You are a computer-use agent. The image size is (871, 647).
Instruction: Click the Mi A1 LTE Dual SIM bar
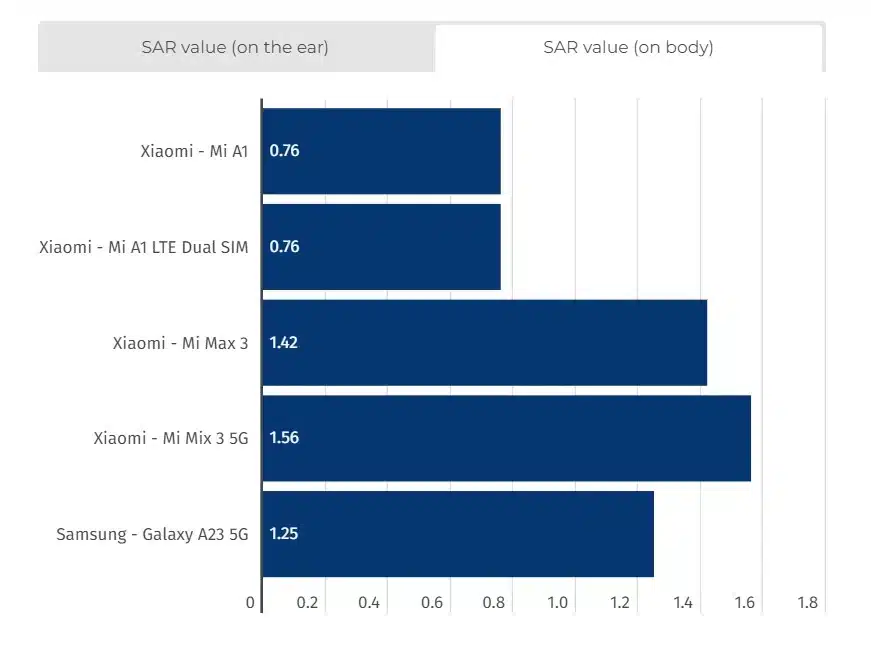tap(400, 247)
